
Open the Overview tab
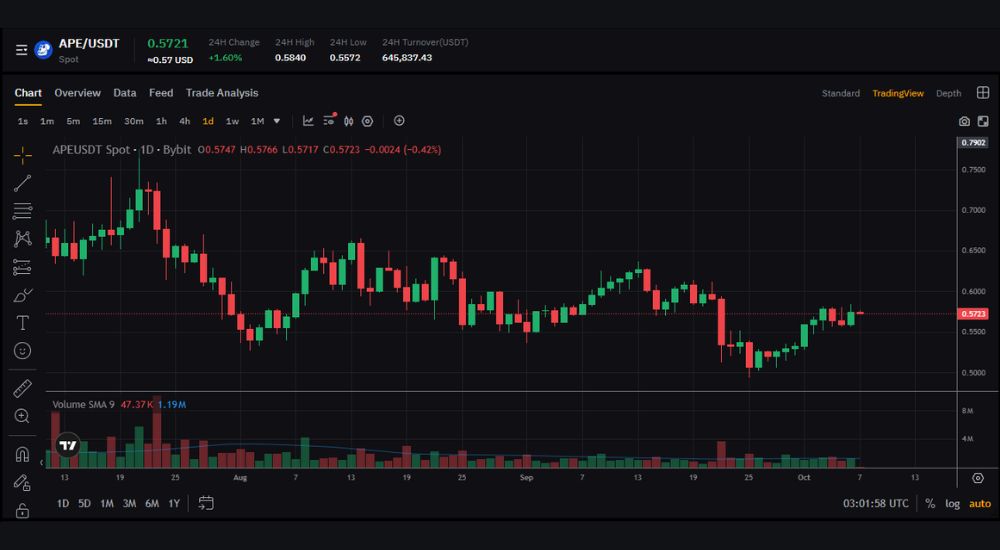click(x=77, y=93)
